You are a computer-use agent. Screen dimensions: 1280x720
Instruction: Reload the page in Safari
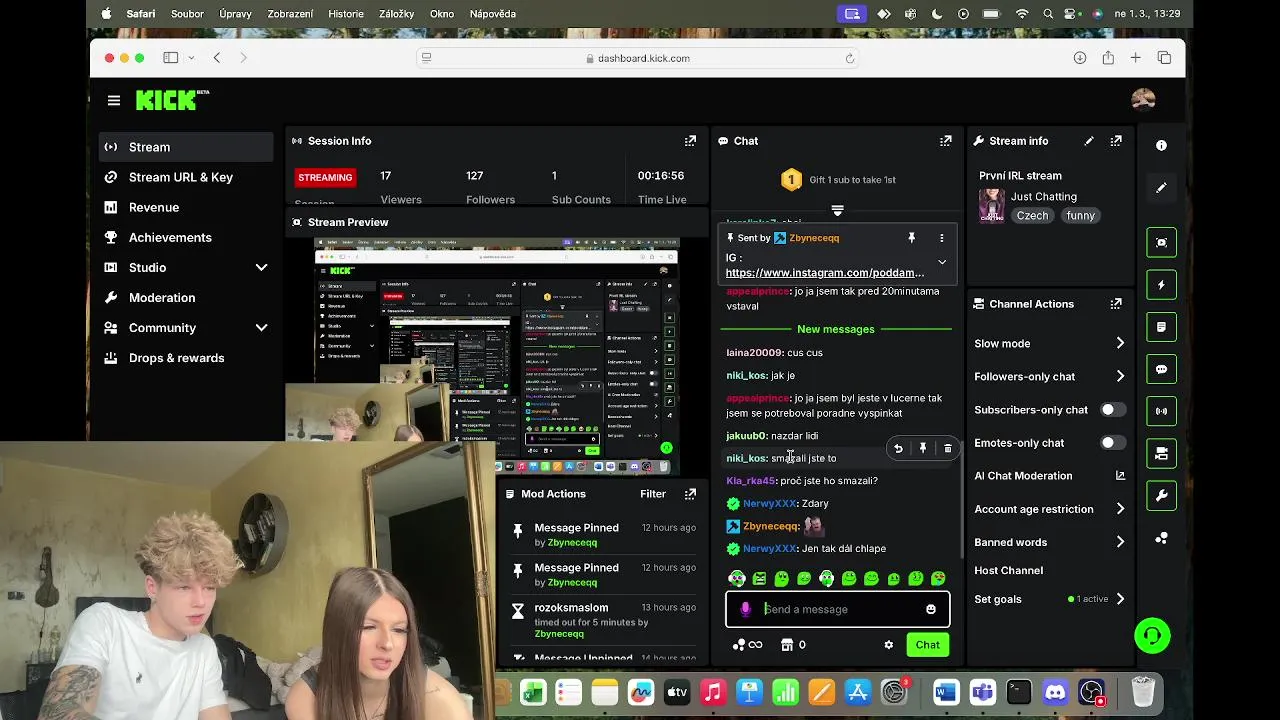click(850, 58)
